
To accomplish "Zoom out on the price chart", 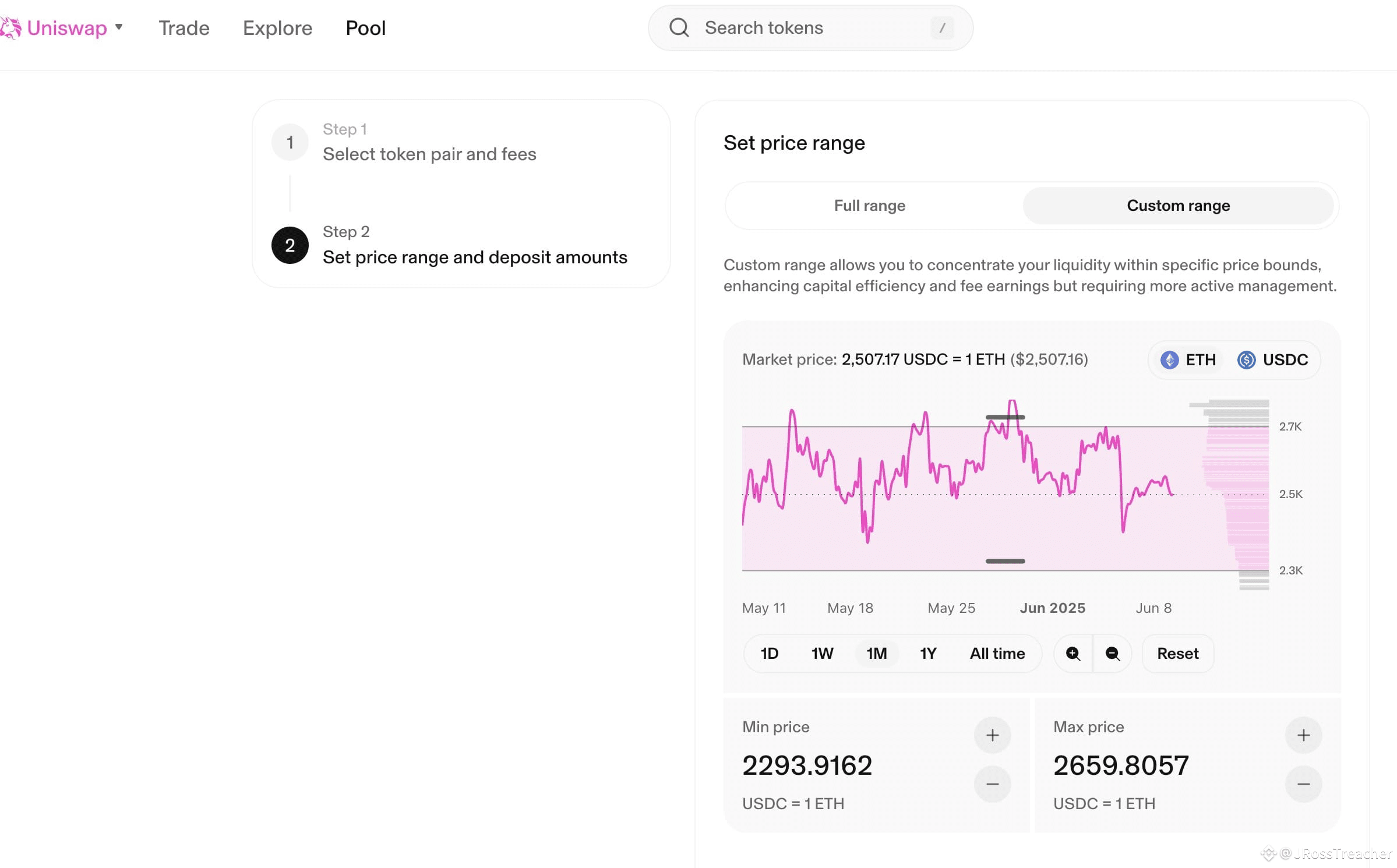I will (1113, 654).
